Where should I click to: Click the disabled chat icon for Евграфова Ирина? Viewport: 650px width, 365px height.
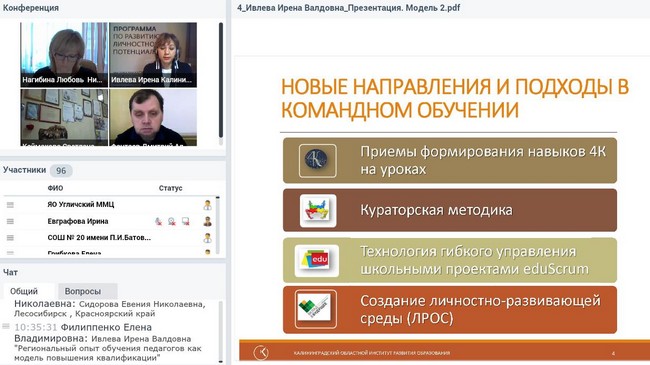[185, 221]
